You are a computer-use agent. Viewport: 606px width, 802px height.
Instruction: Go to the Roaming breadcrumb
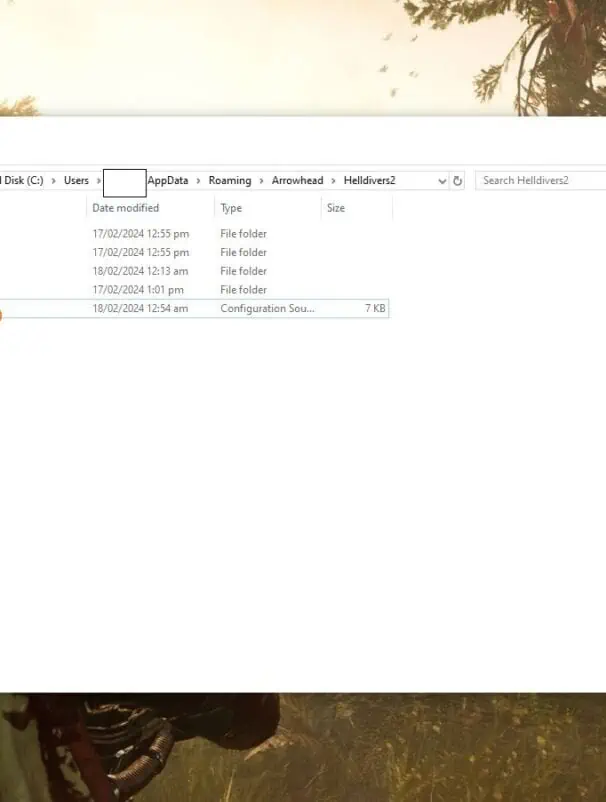click(230, 181)
